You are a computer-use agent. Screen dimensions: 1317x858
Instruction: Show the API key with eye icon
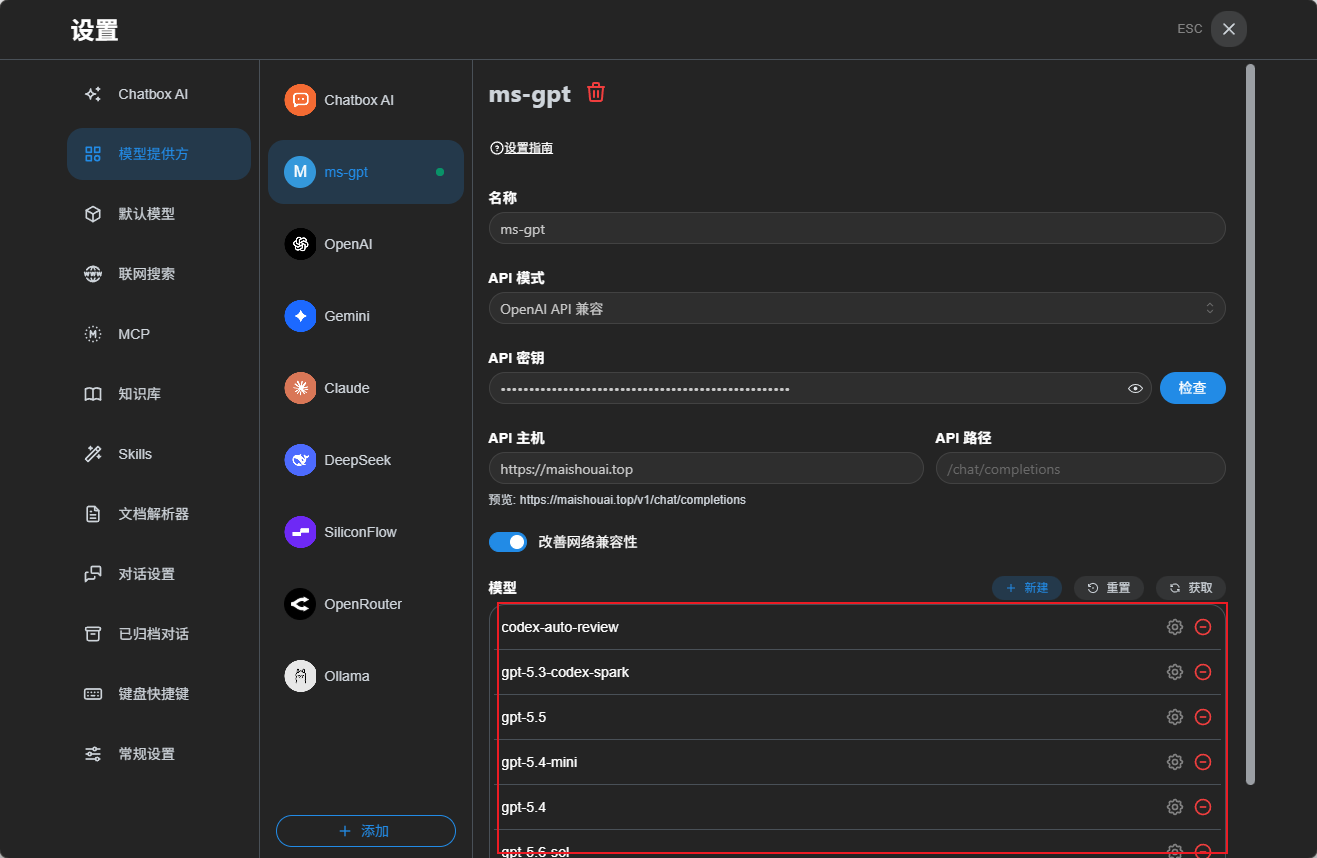pyautogui.click(x=1135, y=389)
